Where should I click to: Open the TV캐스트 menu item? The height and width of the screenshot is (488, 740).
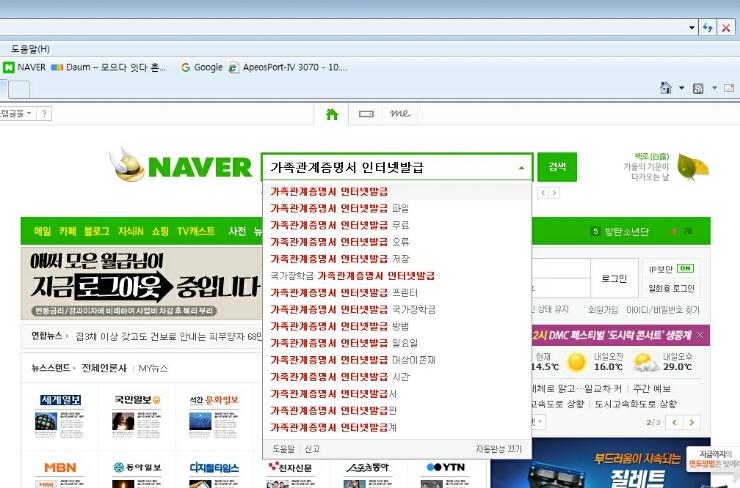tap(196, 231)
